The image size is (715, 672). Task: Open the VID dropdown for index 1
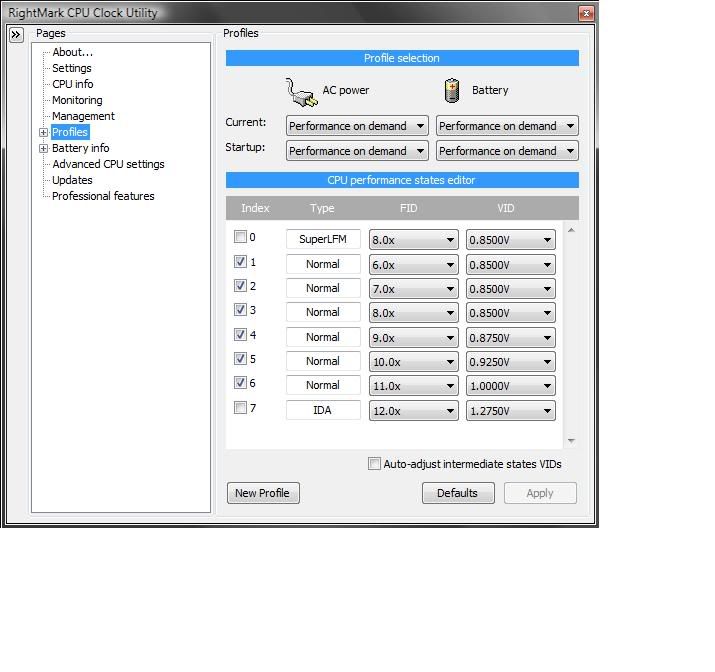[511, 265]
